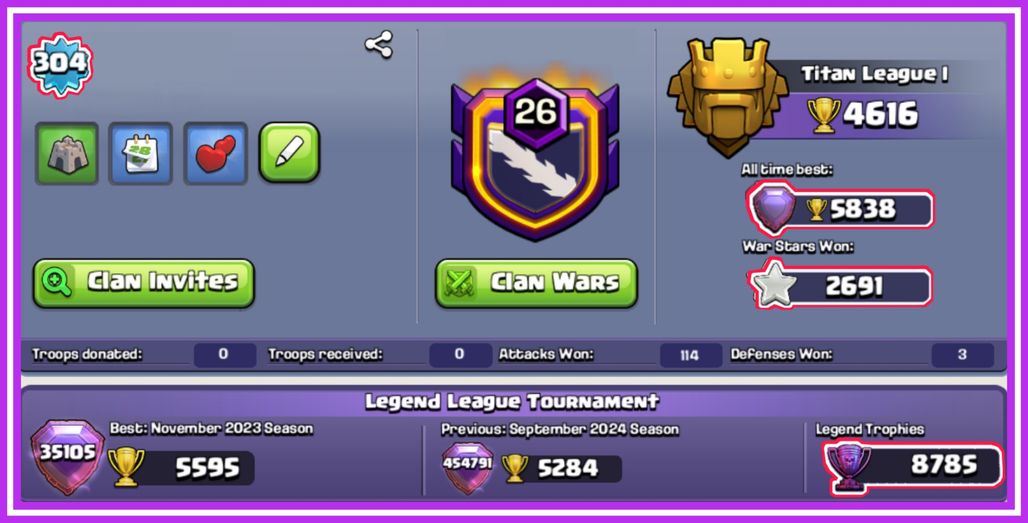Open the clan castle icon button
The height and width of the screenshot is (523, 1028).
67,153
